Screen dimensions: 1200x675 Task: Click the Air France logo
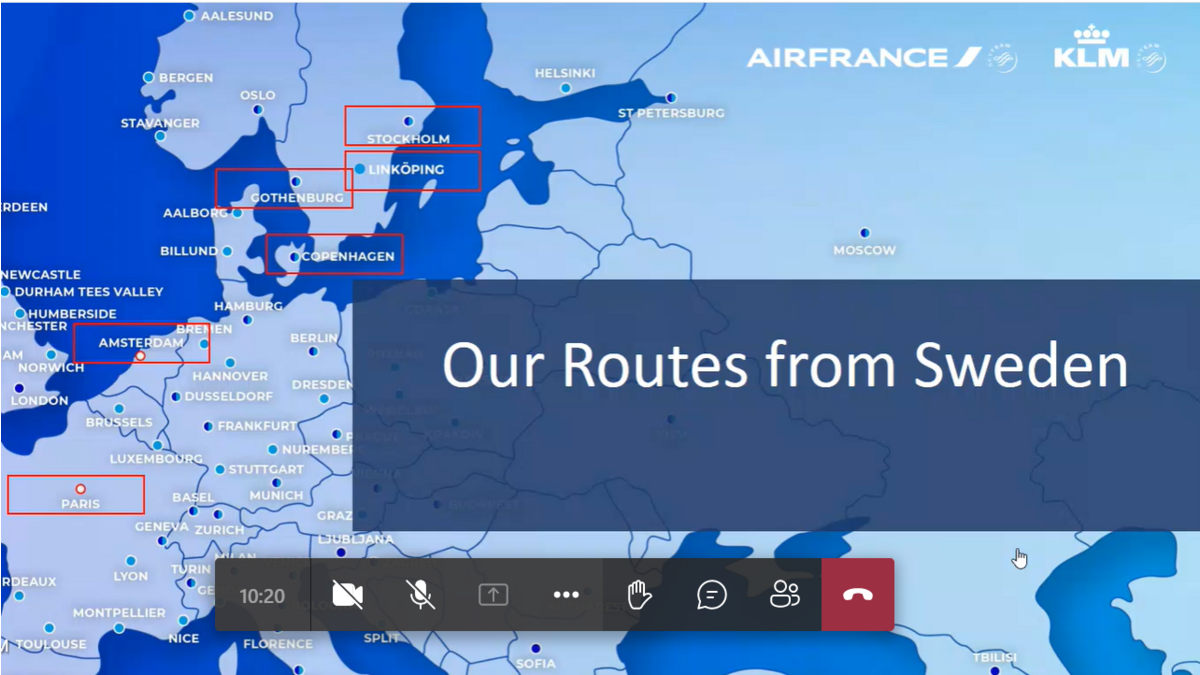coord(865,57)
